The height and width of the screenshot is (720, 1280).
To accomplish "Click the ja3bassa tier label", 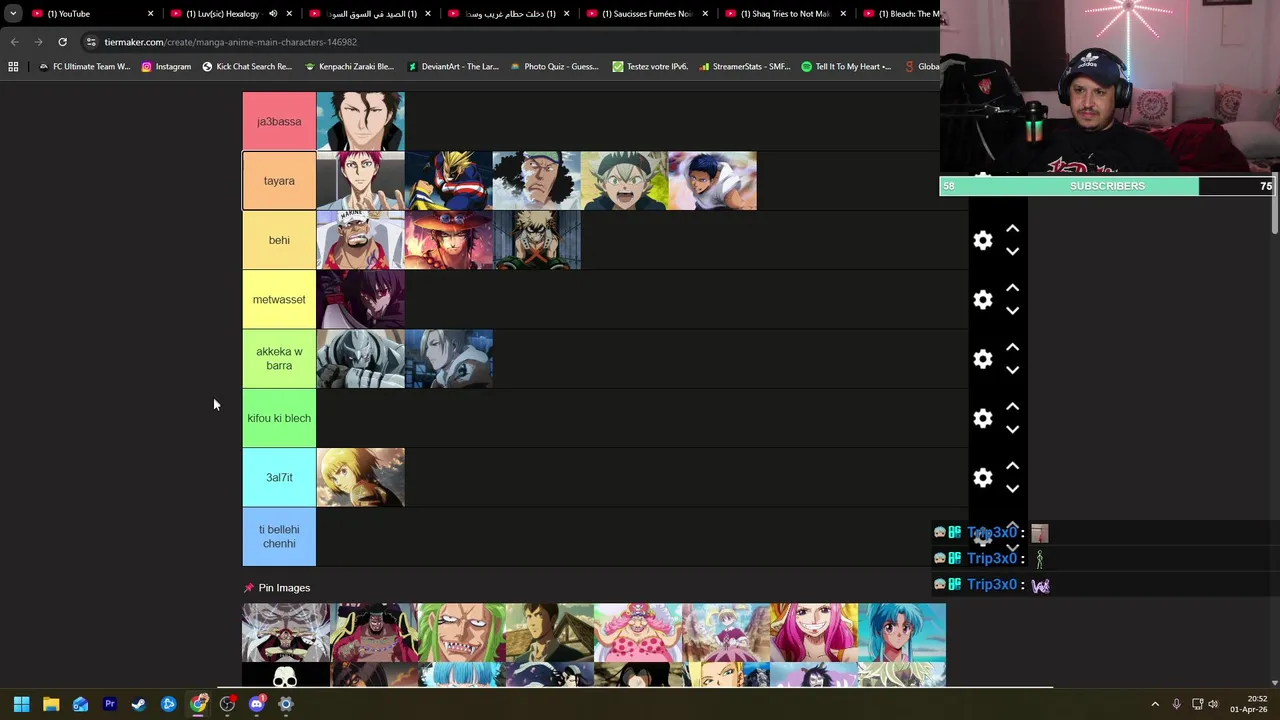I will click(x=279, y=122).
